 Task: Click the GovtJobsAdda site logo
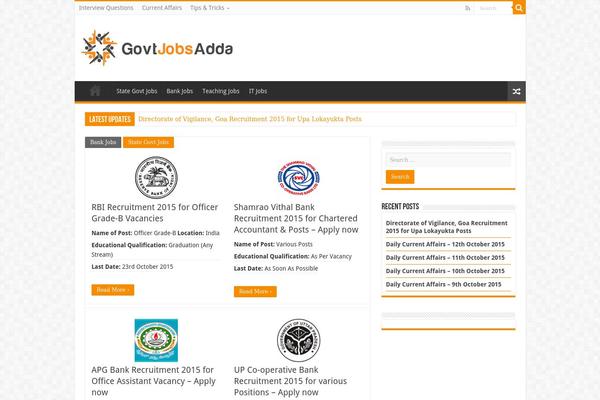[x=157, y=45]
